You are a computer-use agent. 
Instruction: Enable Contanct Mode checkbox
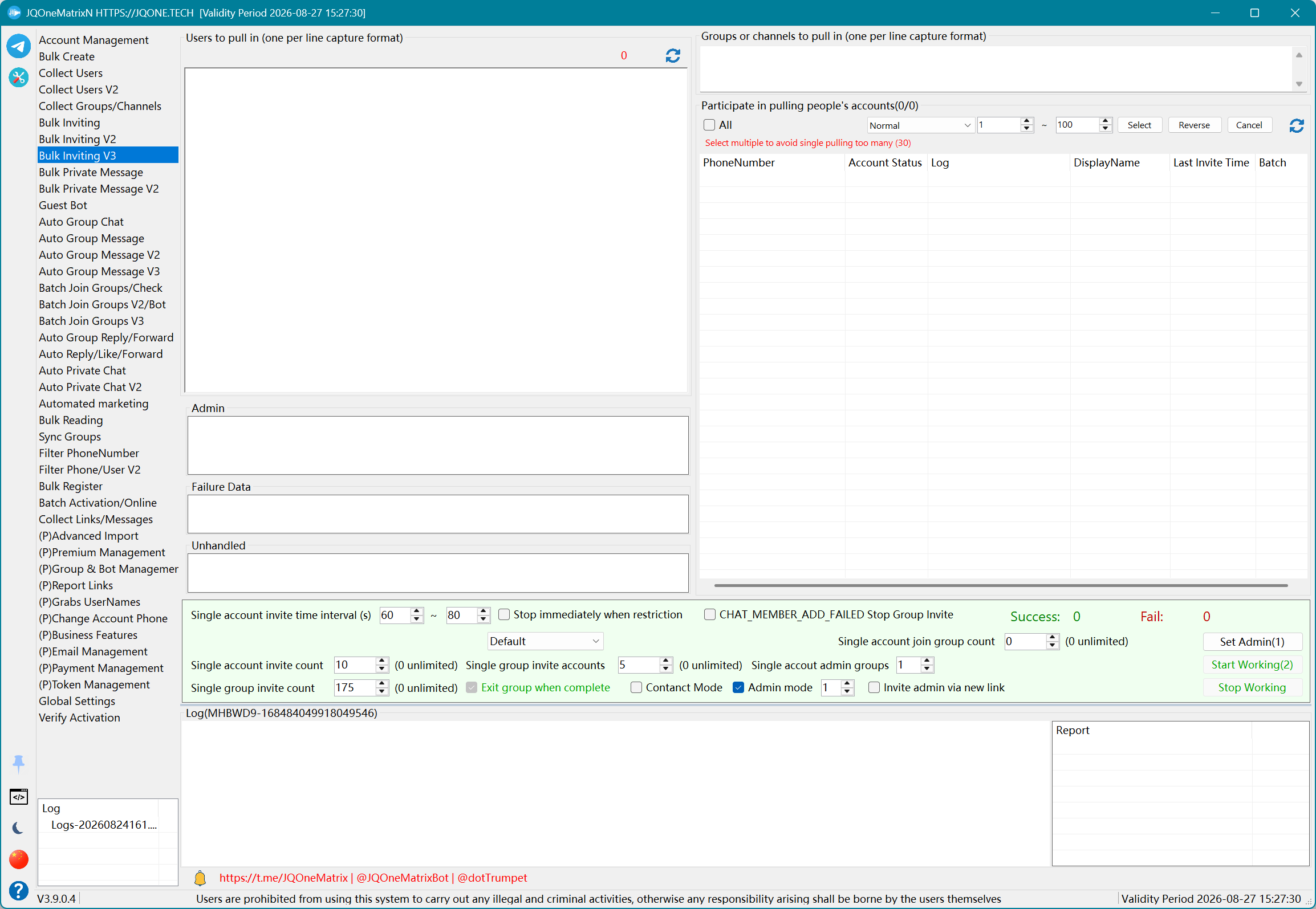636,687
